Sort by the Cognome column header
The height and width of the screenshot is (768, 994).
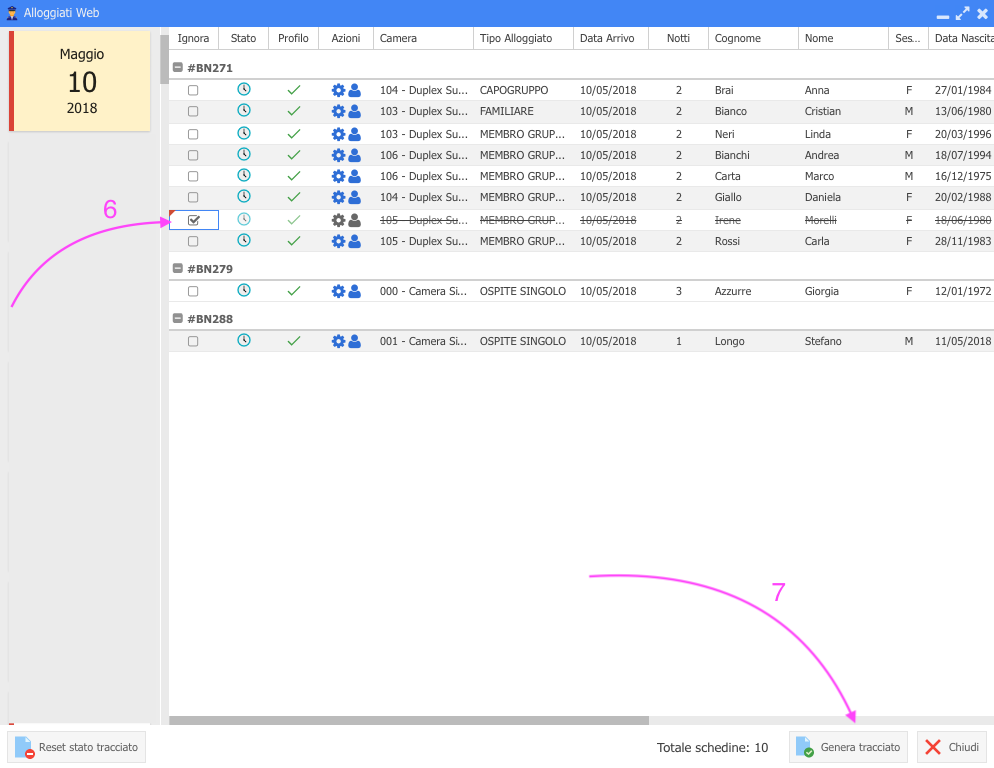(x=753, y=38)
